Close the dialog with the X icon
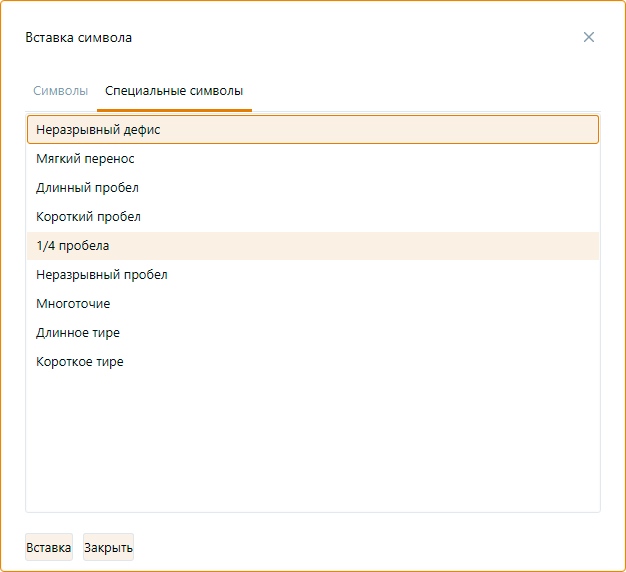 pos(589,37)
